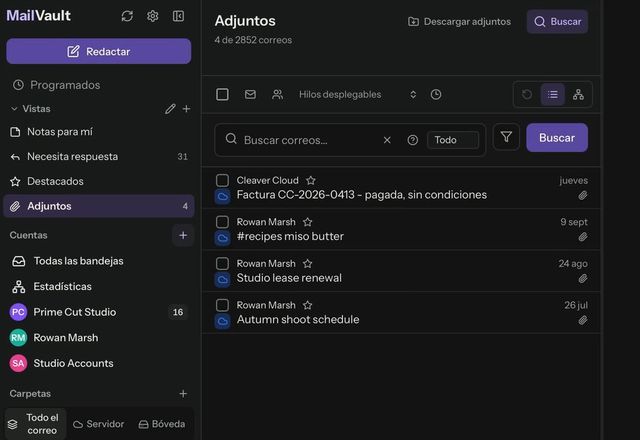This screenshot has width=640, height=440.
Task: Select Prime Cut Studio account
Action: click(99, 312)
